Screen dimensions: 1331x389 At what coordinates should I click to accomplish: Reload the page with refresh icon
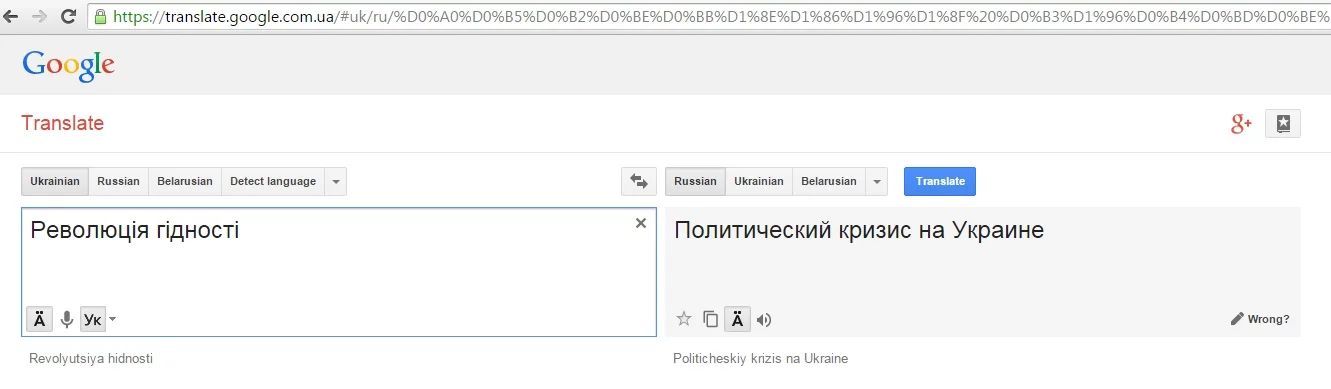[x=69, y=16]
